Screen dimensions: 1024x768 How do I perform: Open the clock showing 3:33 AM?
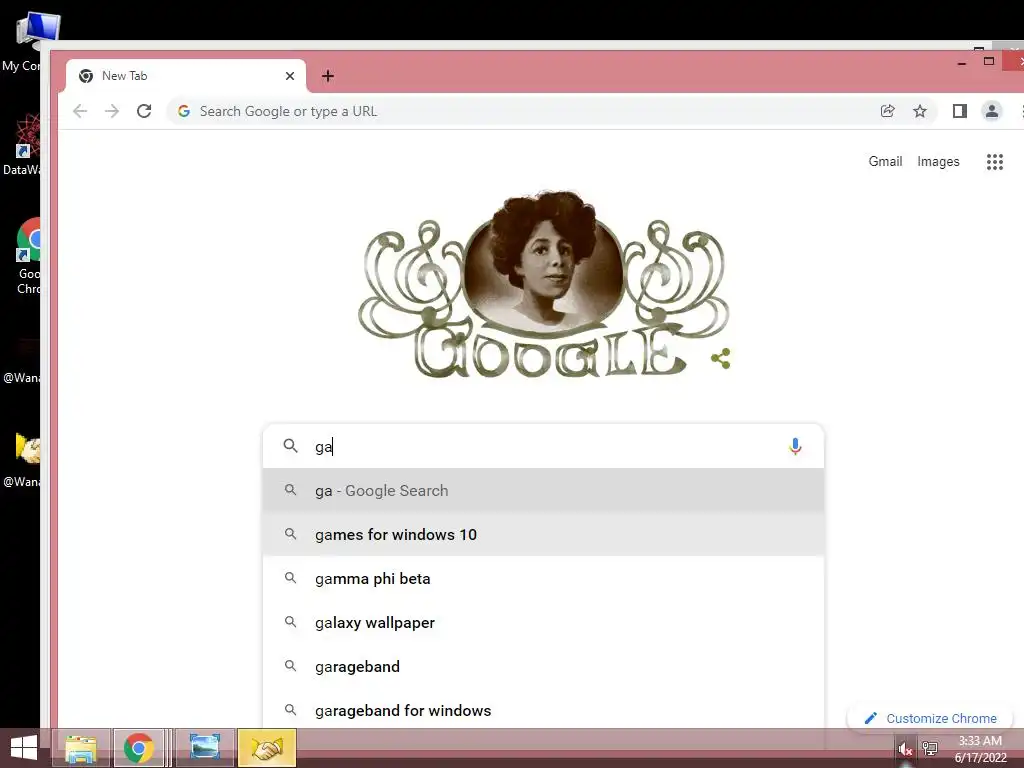point(980,749)
